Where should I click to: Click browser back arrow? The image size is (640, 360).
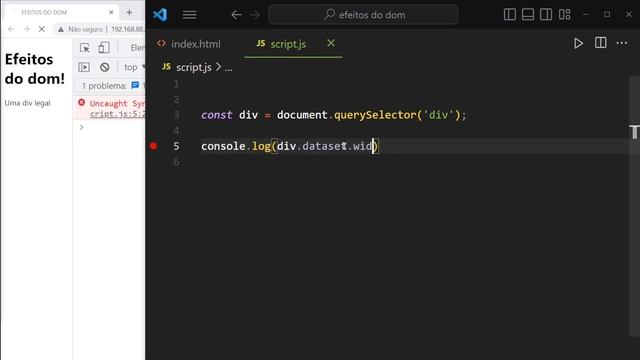click(11, 29)
